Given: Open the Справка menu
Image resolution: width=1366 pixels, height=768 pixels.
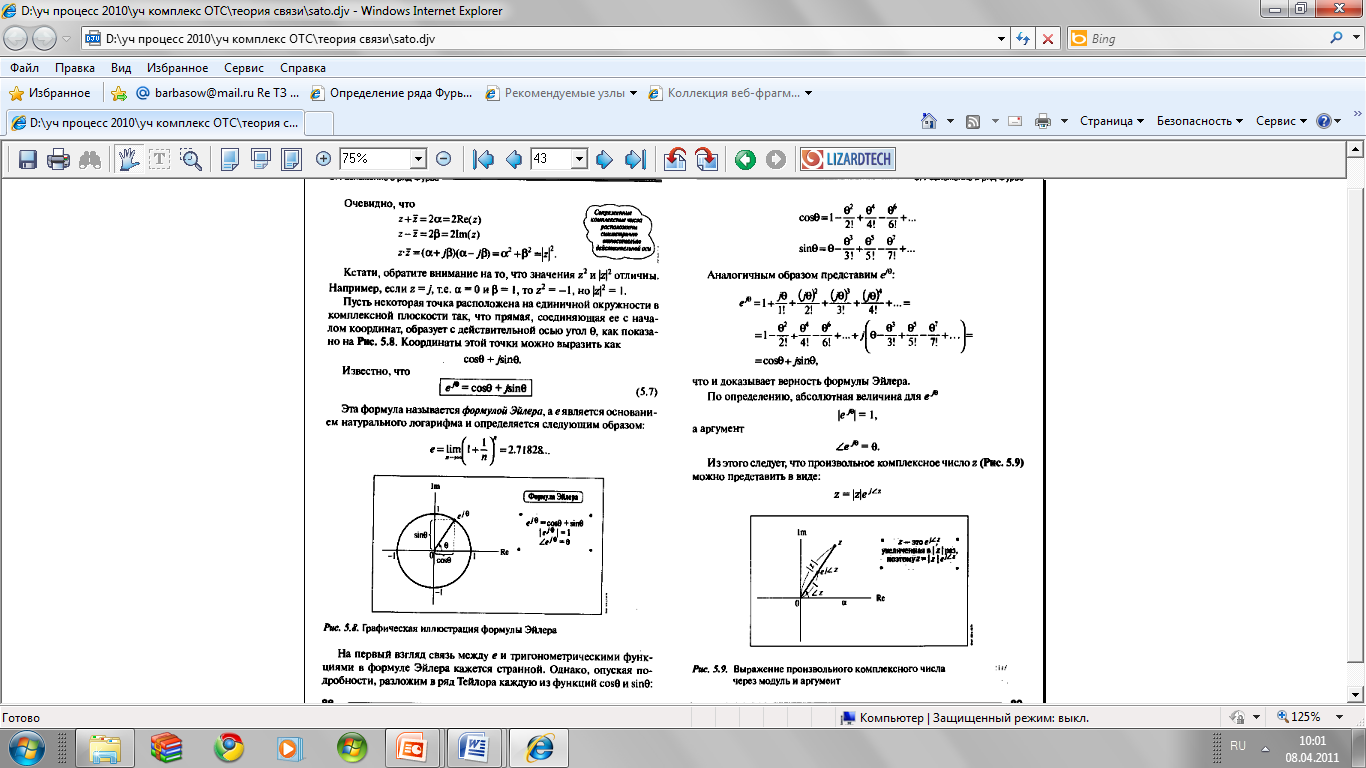Looking at the screenshot, I should (x=303, y=68).
